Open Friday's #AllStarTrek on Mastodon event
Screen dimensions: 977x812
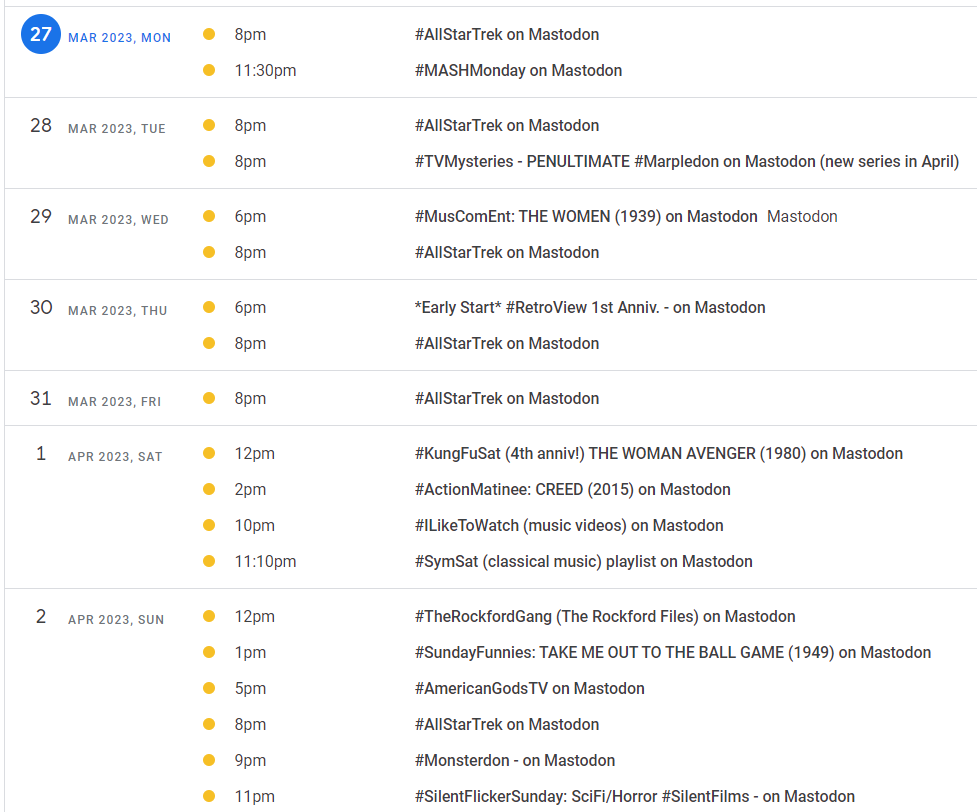(x=507, y=398)
